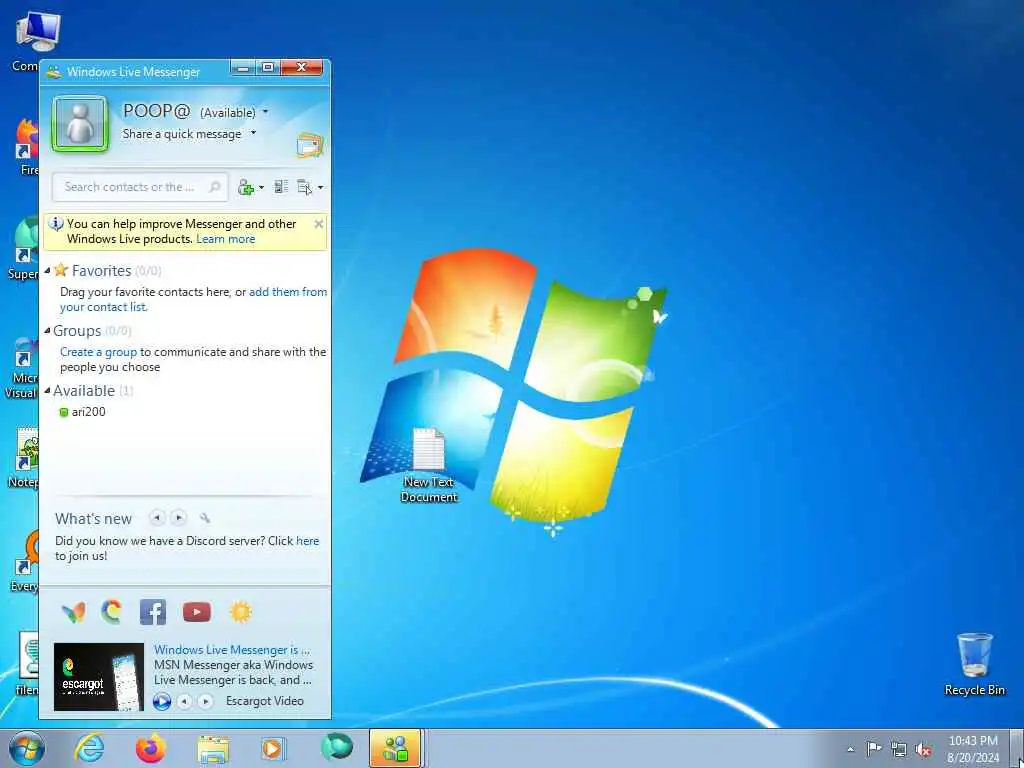Click the user display picture avatar
Screen dimensions: 1024x768
[x=80, y=124]
